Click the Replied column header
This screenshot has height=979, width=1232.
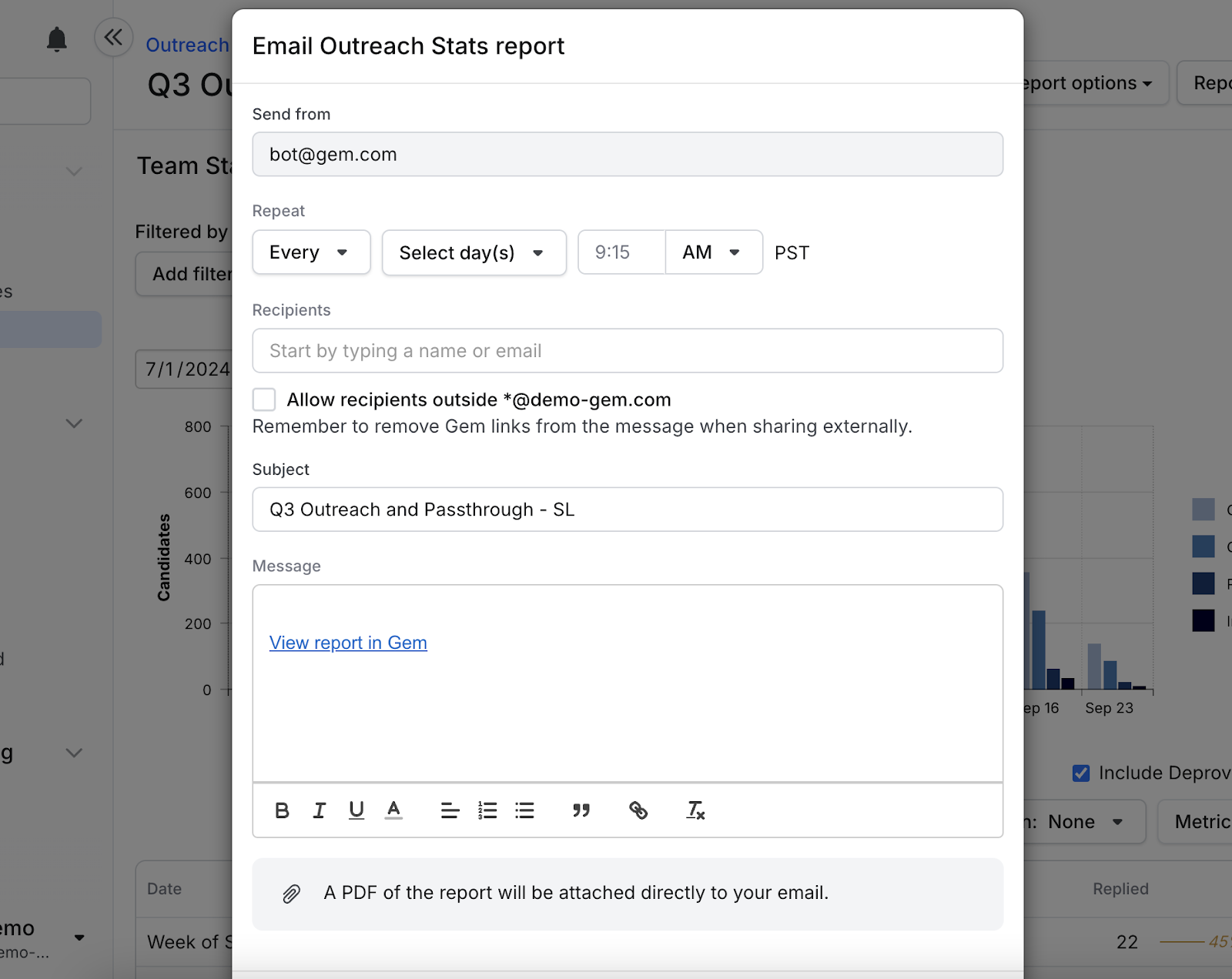[1120, 889]
